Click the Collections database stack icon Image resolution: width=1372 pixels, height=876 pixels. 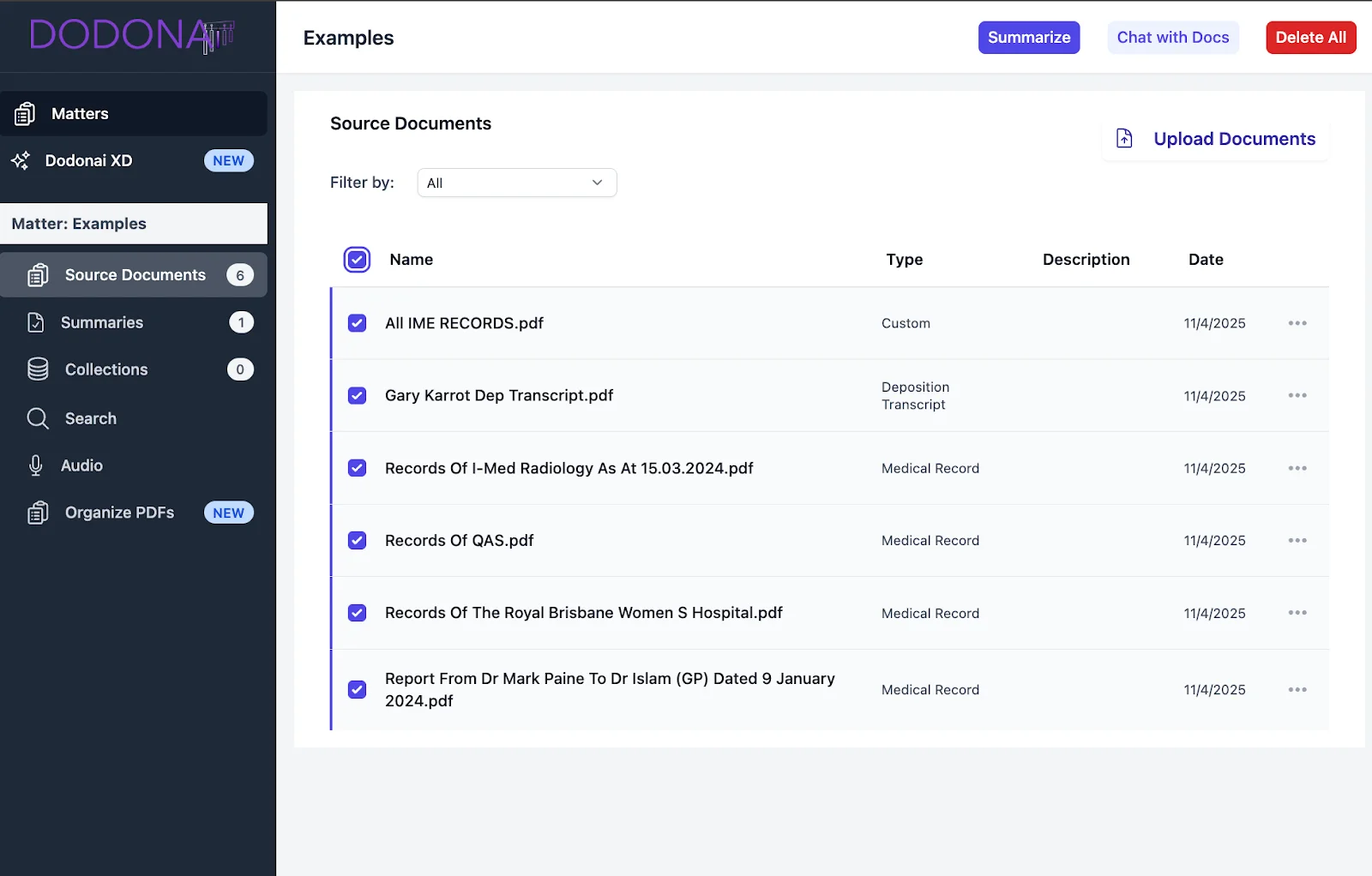tap(38, 369)
